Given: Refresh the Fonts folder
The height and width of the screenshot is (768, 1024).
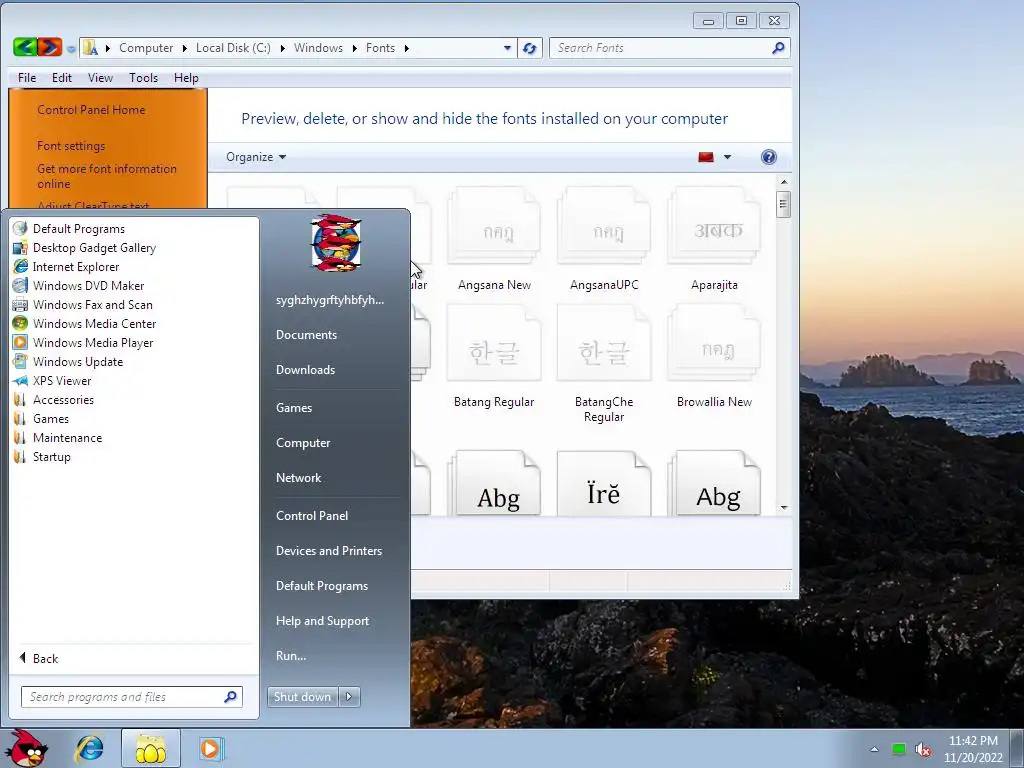Looking at the screenshot, I should [x=530, y=48].
